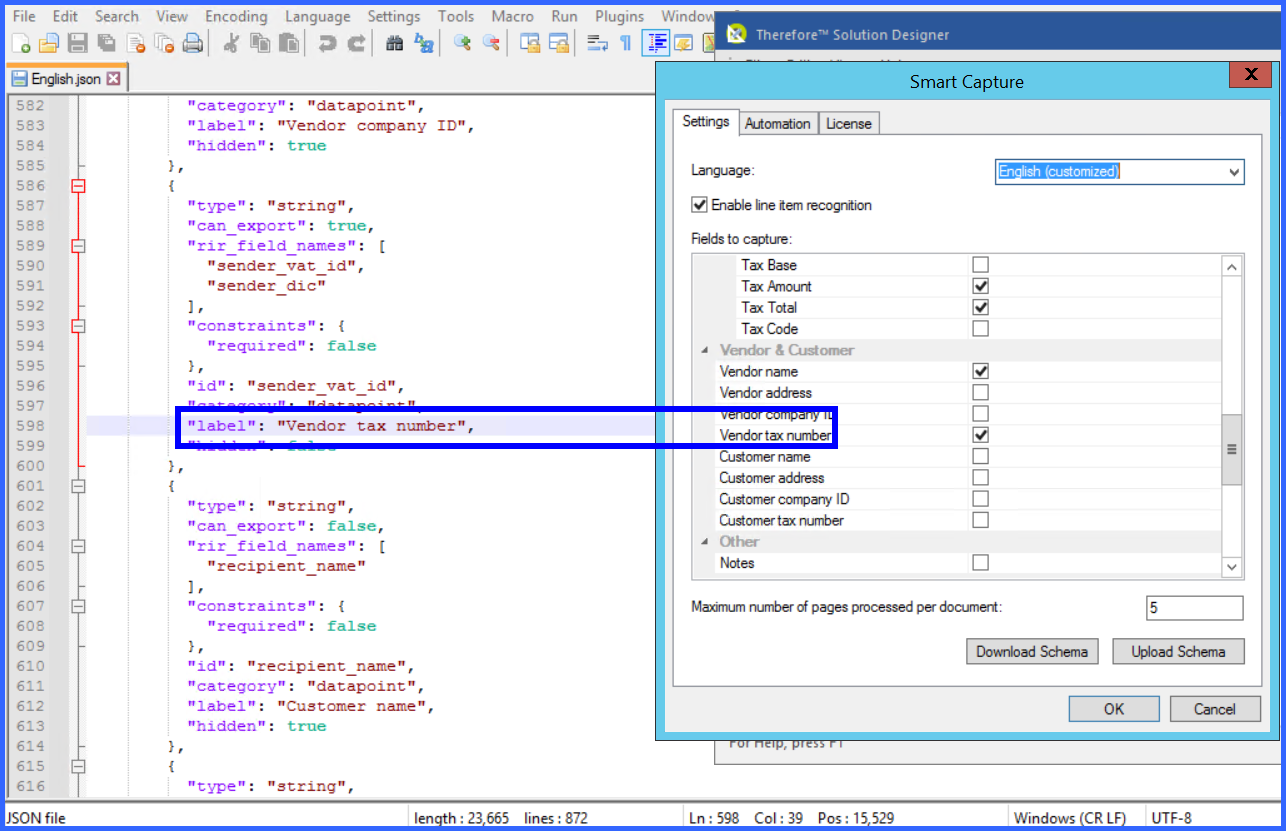Viewport: 1286px width, 831px height.
Task: Disable Vendor tax number capture
Action: pyautogui.click(x=980, y=435)
